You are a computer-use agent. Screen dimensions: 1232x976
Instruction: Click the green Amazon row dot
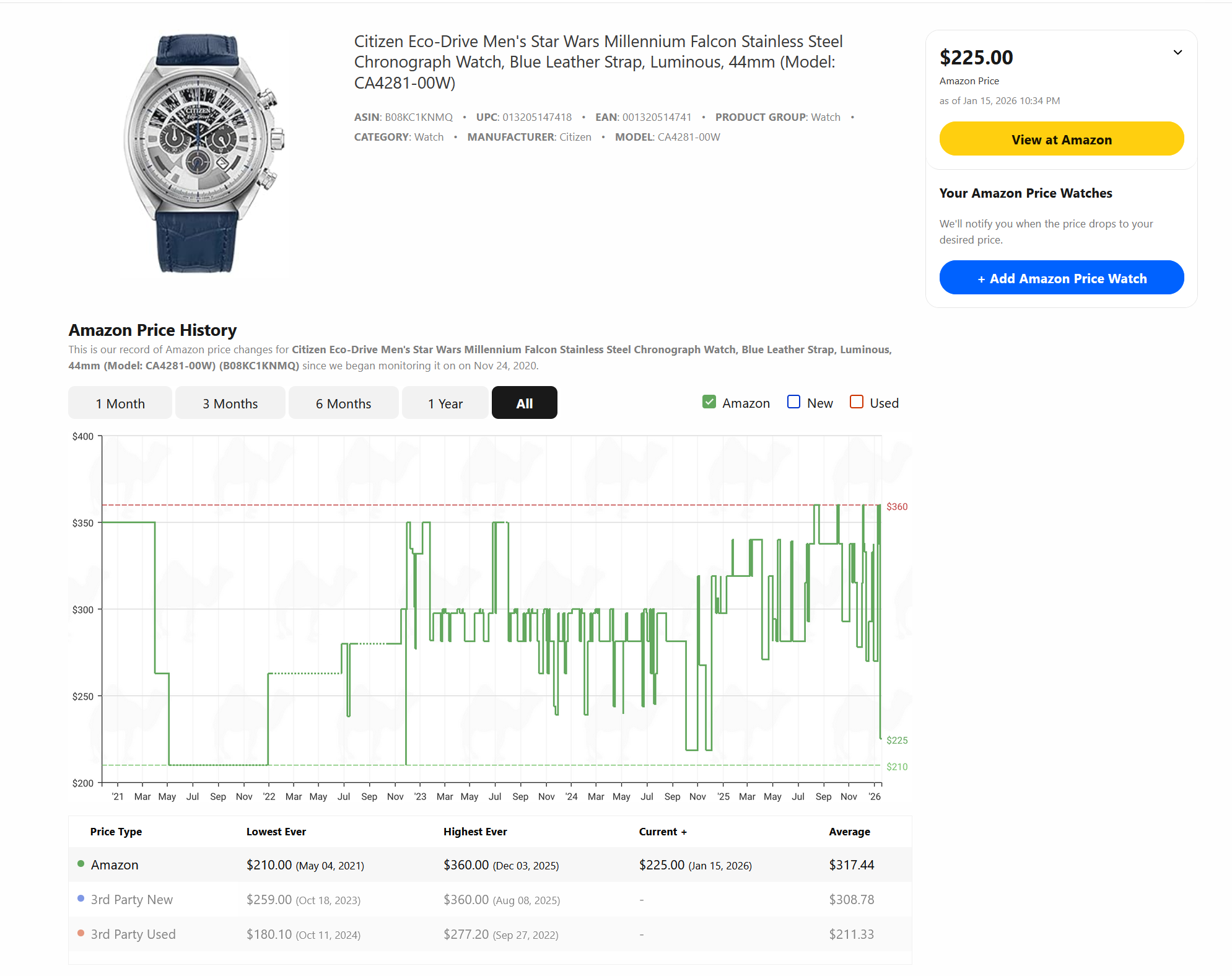click(x=81, y=864)
